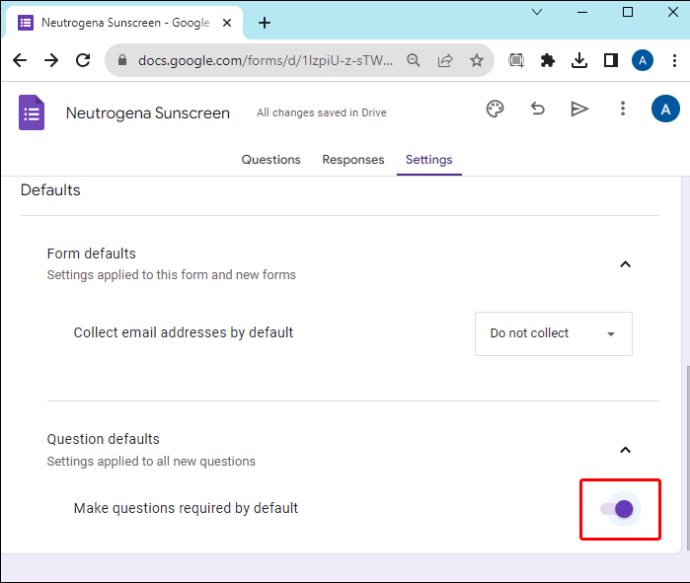Open the browser extensions puzzle icon
Image resolution: width=690 pixels, height=583 pixels.
click(x=547, y=60)
